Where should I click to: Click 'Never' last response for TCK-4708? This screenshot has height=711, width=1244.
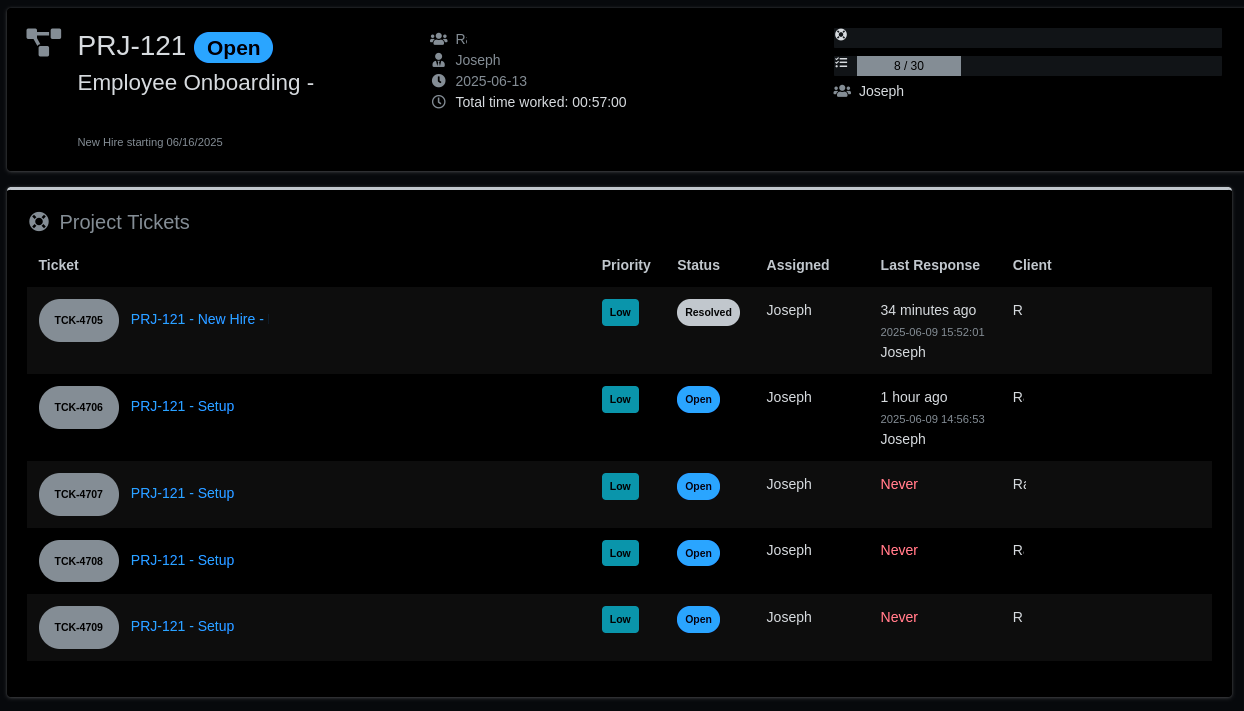899,550
